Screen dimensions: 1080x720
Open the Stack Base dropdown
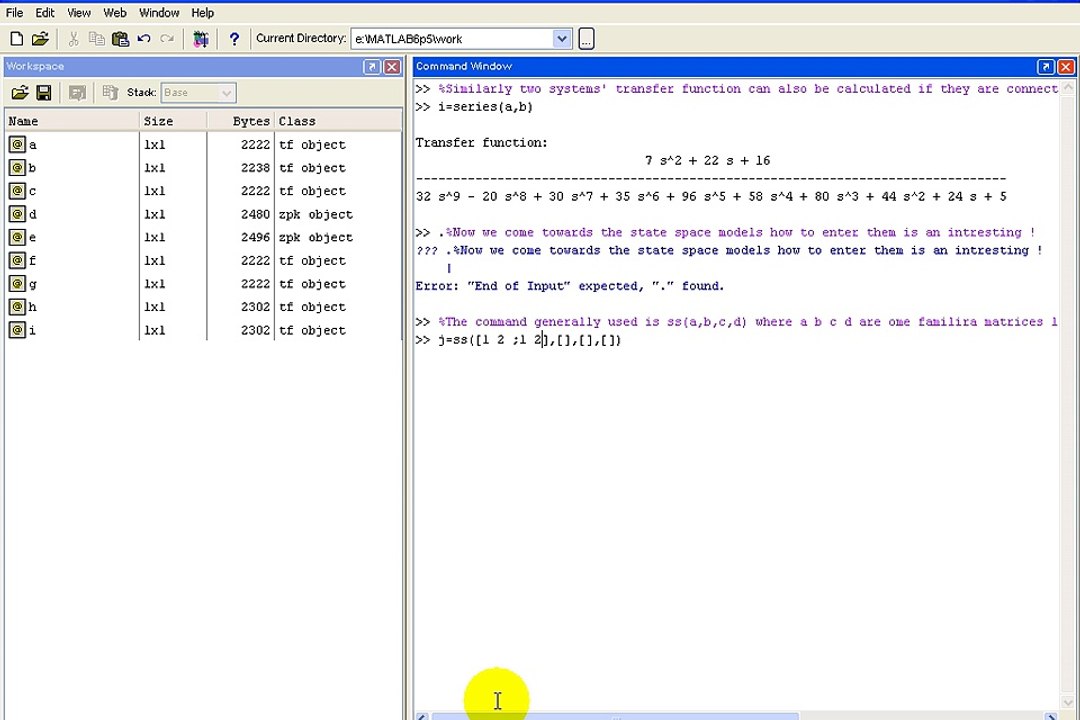198,92
